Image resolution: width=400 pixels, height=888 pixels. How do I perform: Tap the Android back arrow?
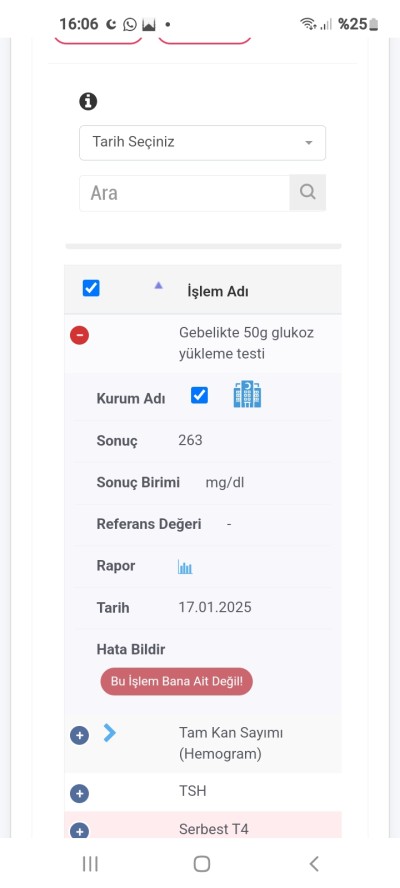coord(314,864)
